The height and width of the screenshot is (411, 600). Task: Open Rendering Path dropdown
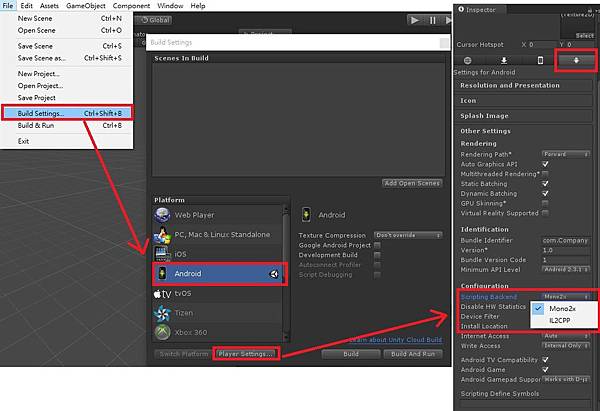(566, 154)
